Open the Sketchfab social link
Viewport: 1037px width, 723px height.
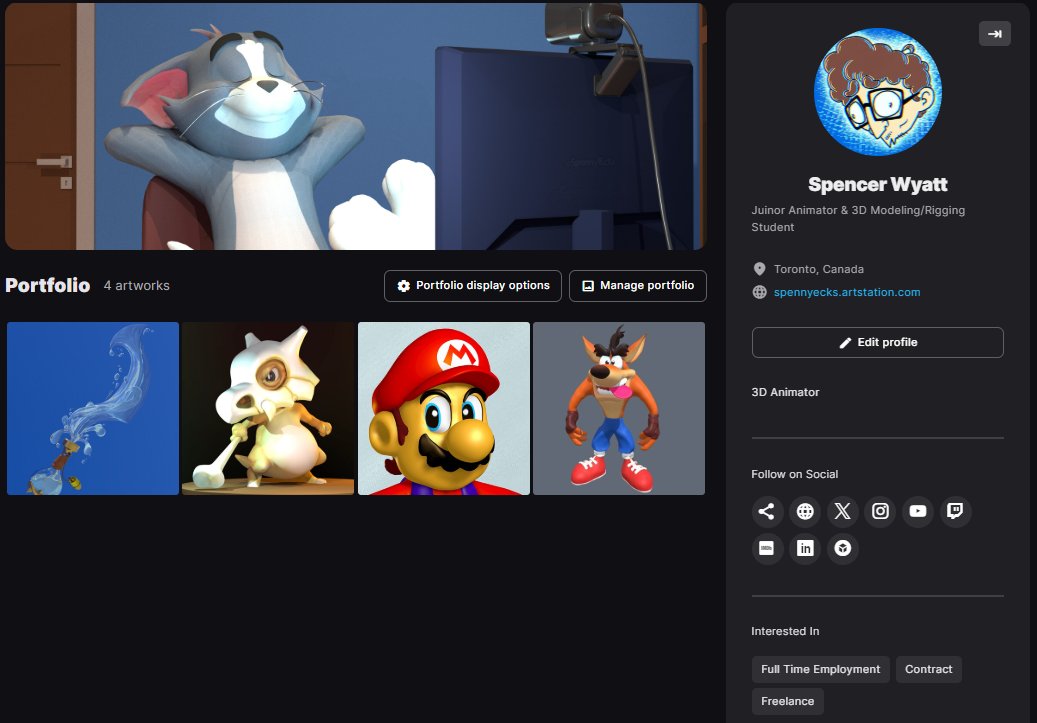[843, 548]
